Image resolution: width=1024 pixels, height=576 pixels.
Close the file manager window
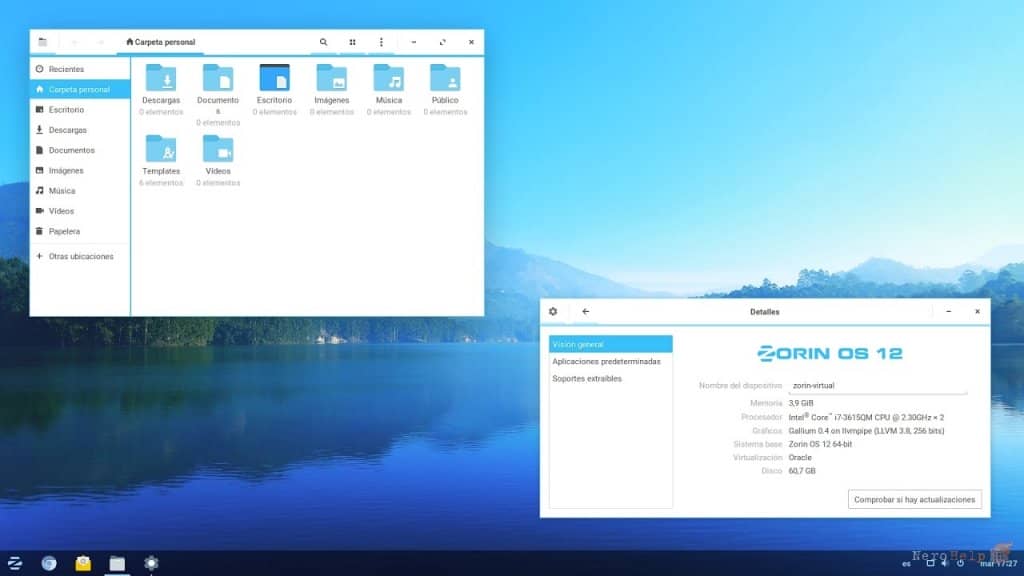471,42
